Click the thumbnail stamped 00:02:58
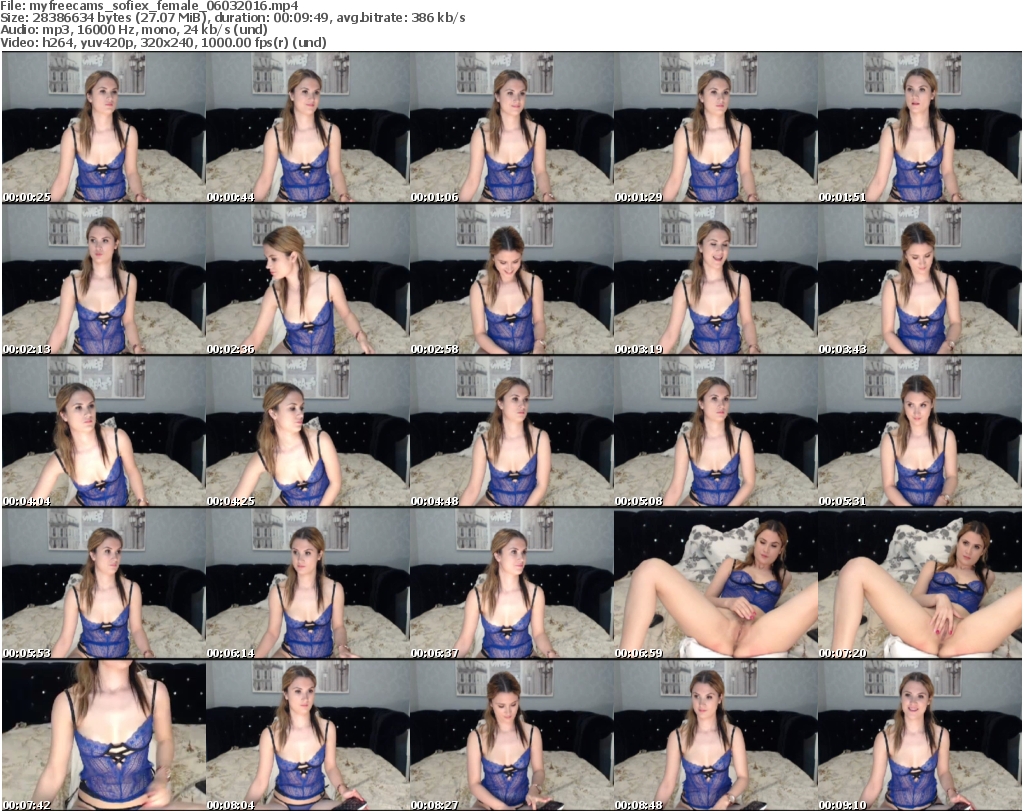The image size is (1024, 811). (x=511, y=280)
